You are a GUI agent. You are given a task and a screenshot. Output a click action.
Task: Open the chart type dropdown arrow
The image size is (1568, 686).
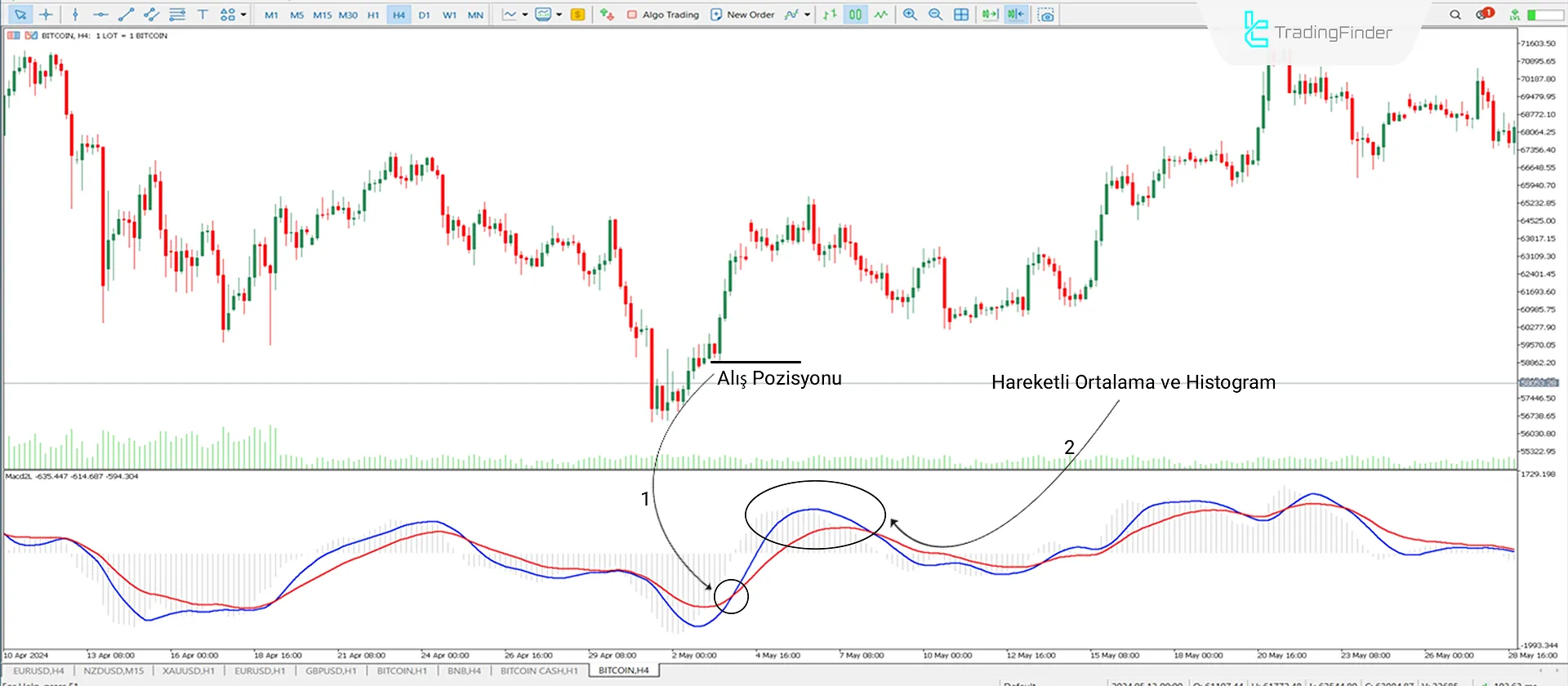pos(525,15)
